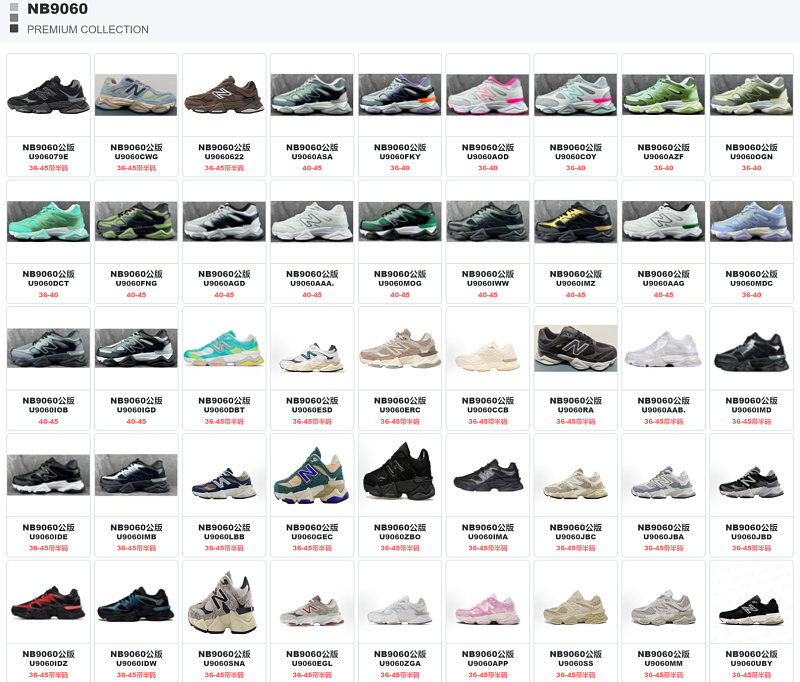Open the U9060IMA sneaker image
Image resolution: width=800 pixels, height=682 pixels.
click(x=488, y=475)
